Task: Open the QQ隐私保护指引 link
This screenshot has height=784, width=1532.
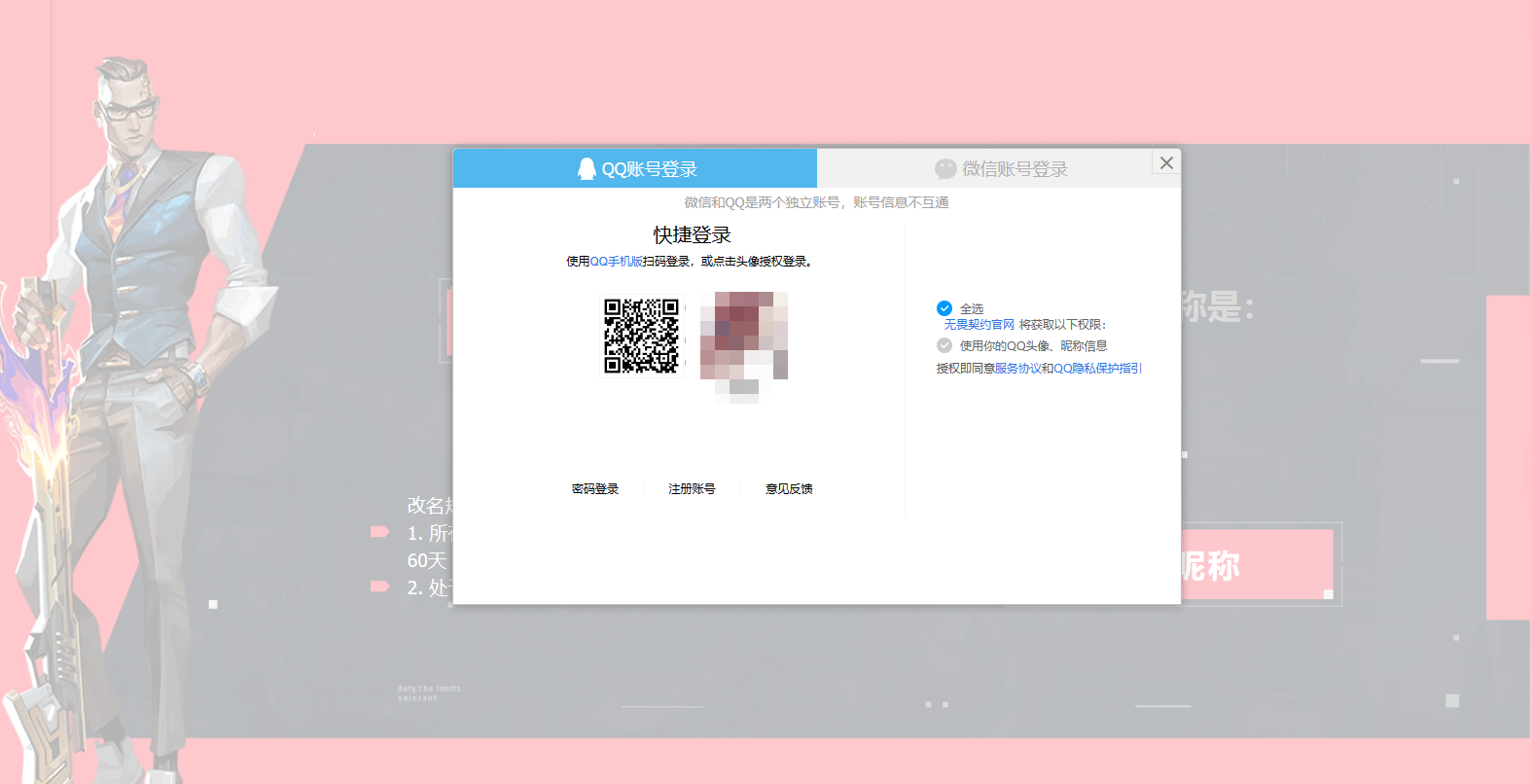Action: pos(1097,369)
